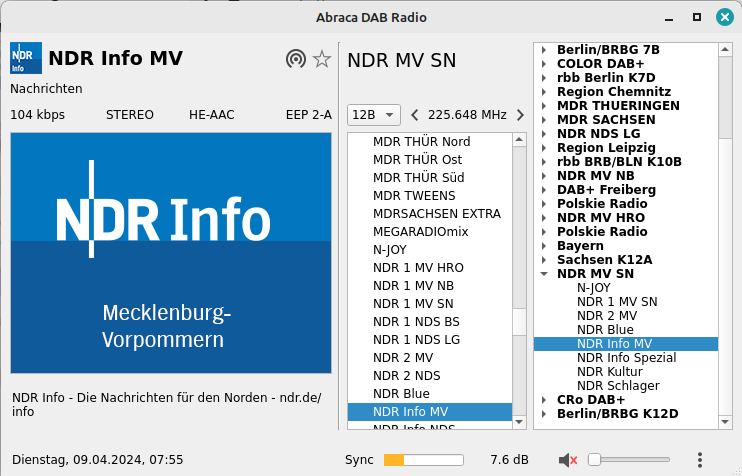This screenshot has width=742, height=476.
Task: Click the announcement broadcast icon beside the station name
Action: [295, 59]
